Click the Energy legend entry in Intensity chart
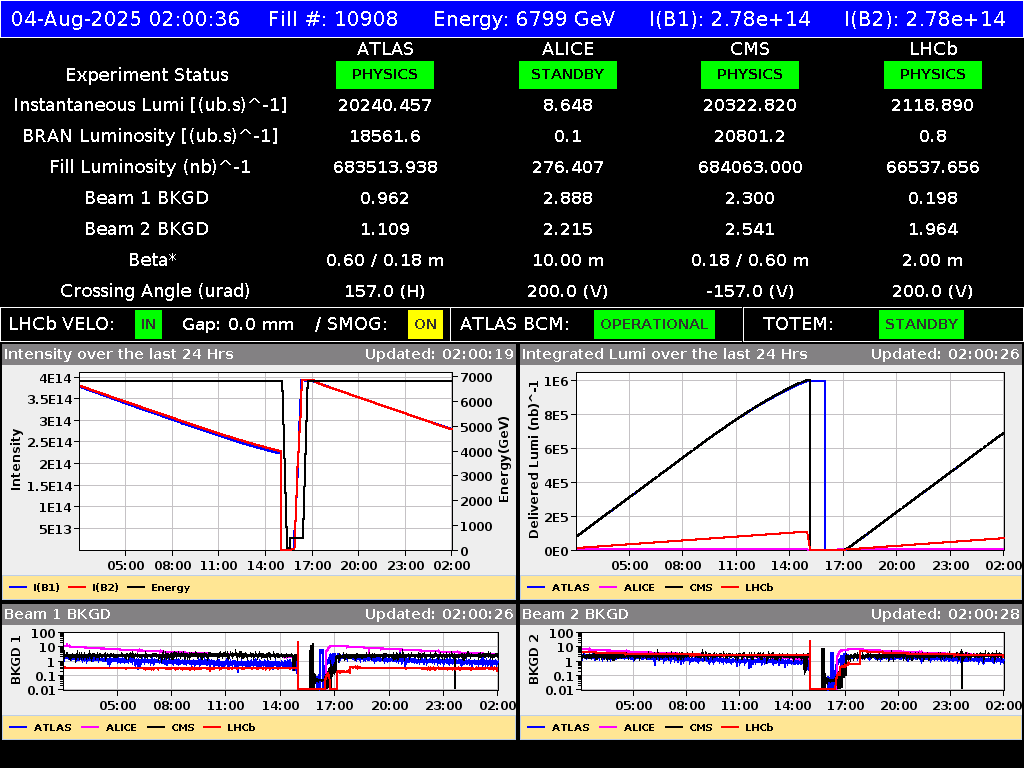Image resolution: width=1024 pixels, height=768 pixels. (158, 588)
